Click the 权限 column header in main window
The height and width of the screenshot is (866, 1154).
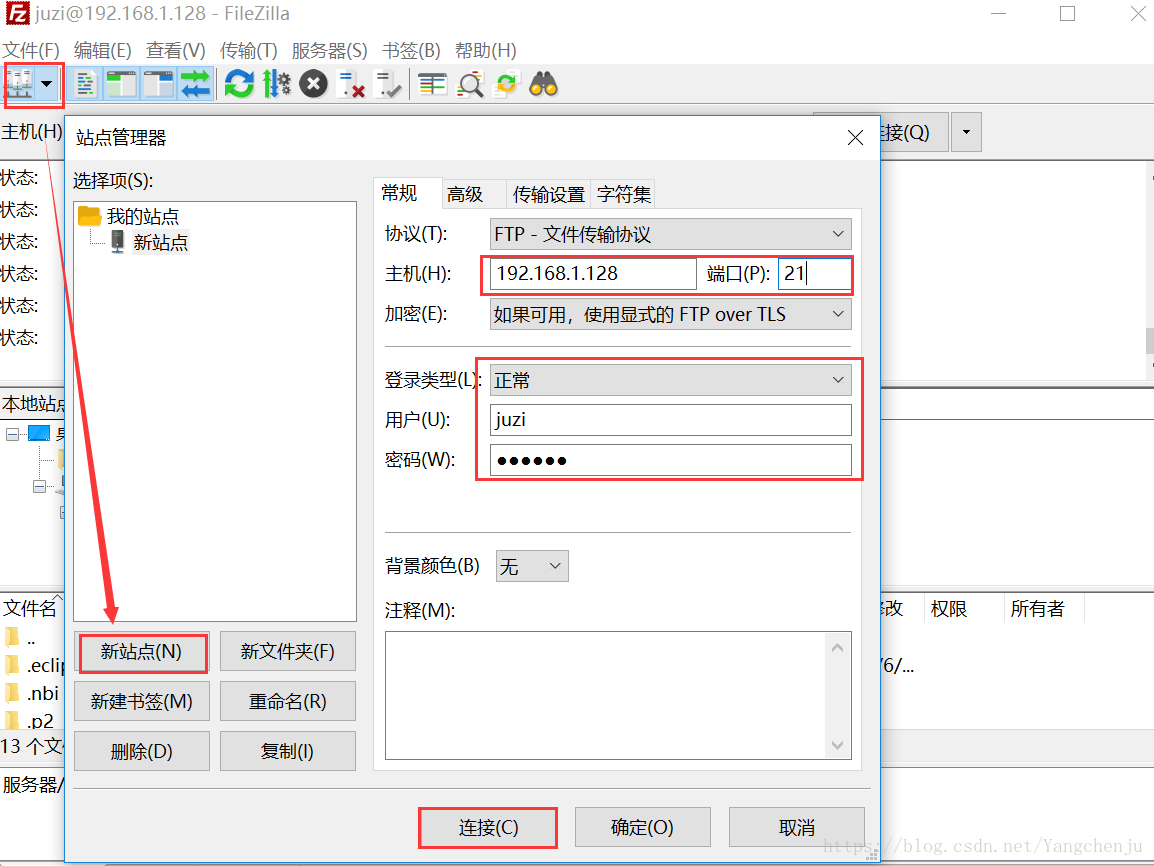pyautogui.click(x=949, y=608)
